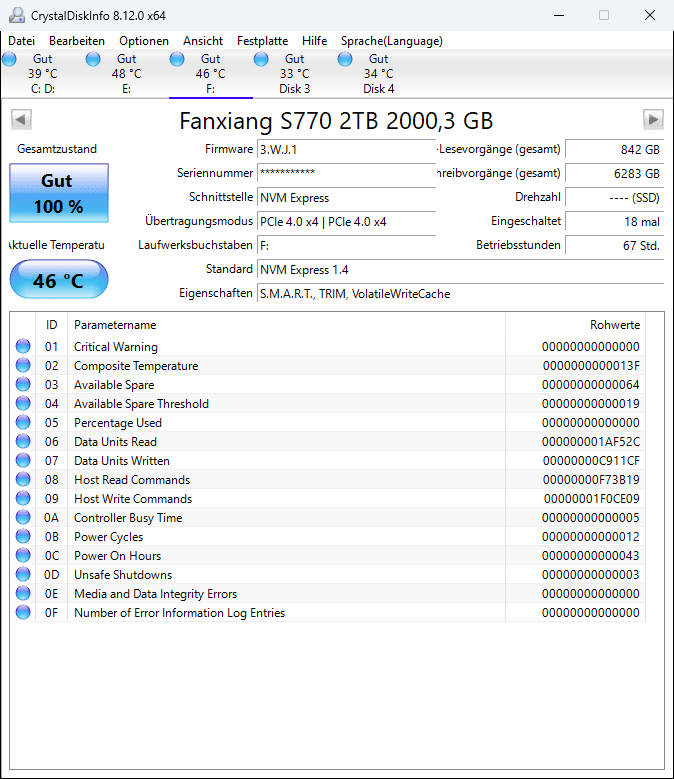Click raw value 00000001F0CE09

592,499
